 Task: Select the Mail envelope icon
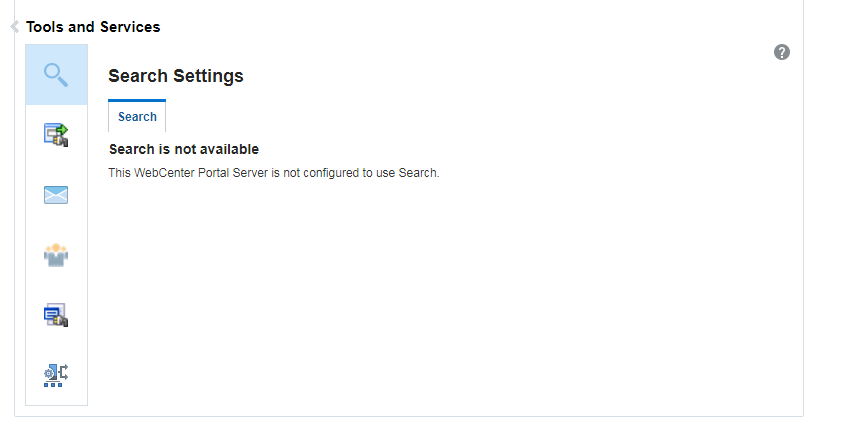coord(56,194)
